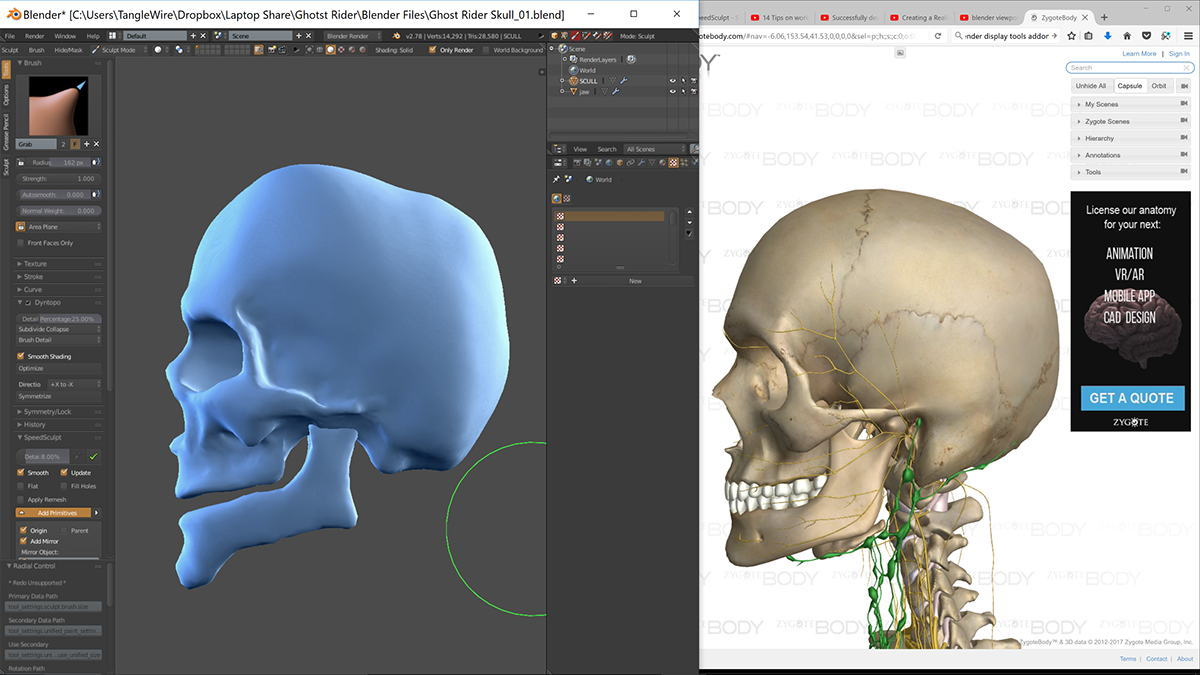Pin the properties context with the pin icon
Image resolution: width=1200 pixels, height=675 pixels.
(557, 180)
